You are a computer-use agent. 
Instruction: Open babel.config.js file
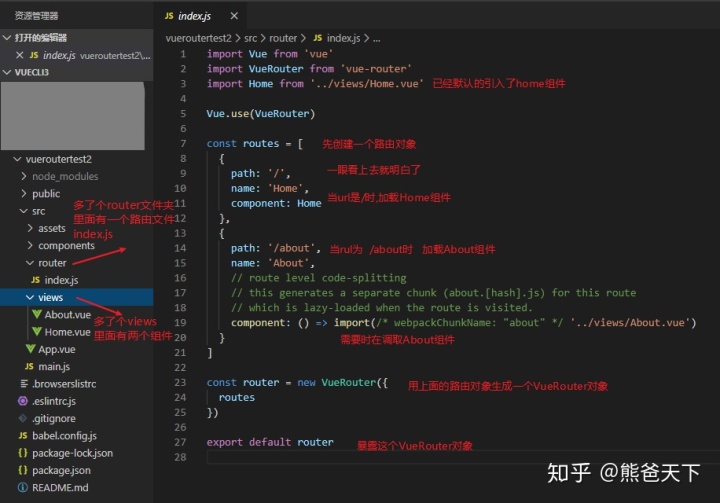pos(64,435)
